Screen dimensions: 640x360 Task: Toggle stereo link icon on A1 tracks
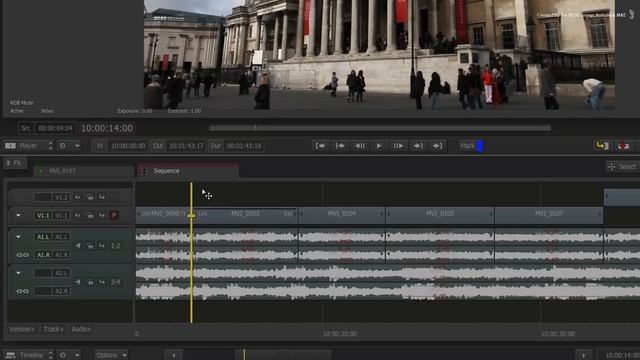click(x=22, y=255)
